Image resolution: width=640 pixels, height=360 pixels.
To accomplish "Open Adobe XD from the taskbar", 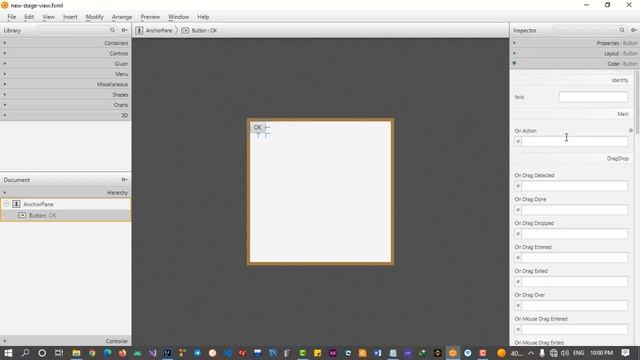I will coord(333,353).
